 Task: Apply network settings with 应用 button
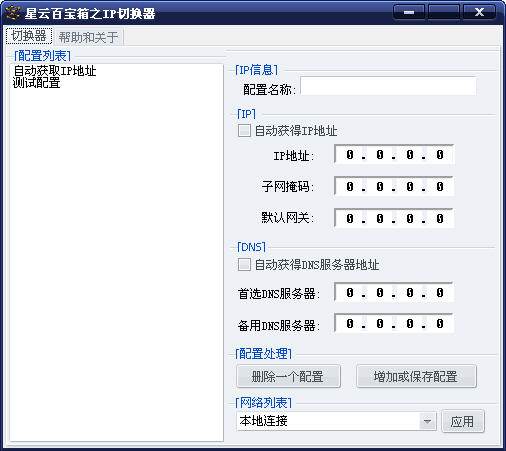[463, 422]
